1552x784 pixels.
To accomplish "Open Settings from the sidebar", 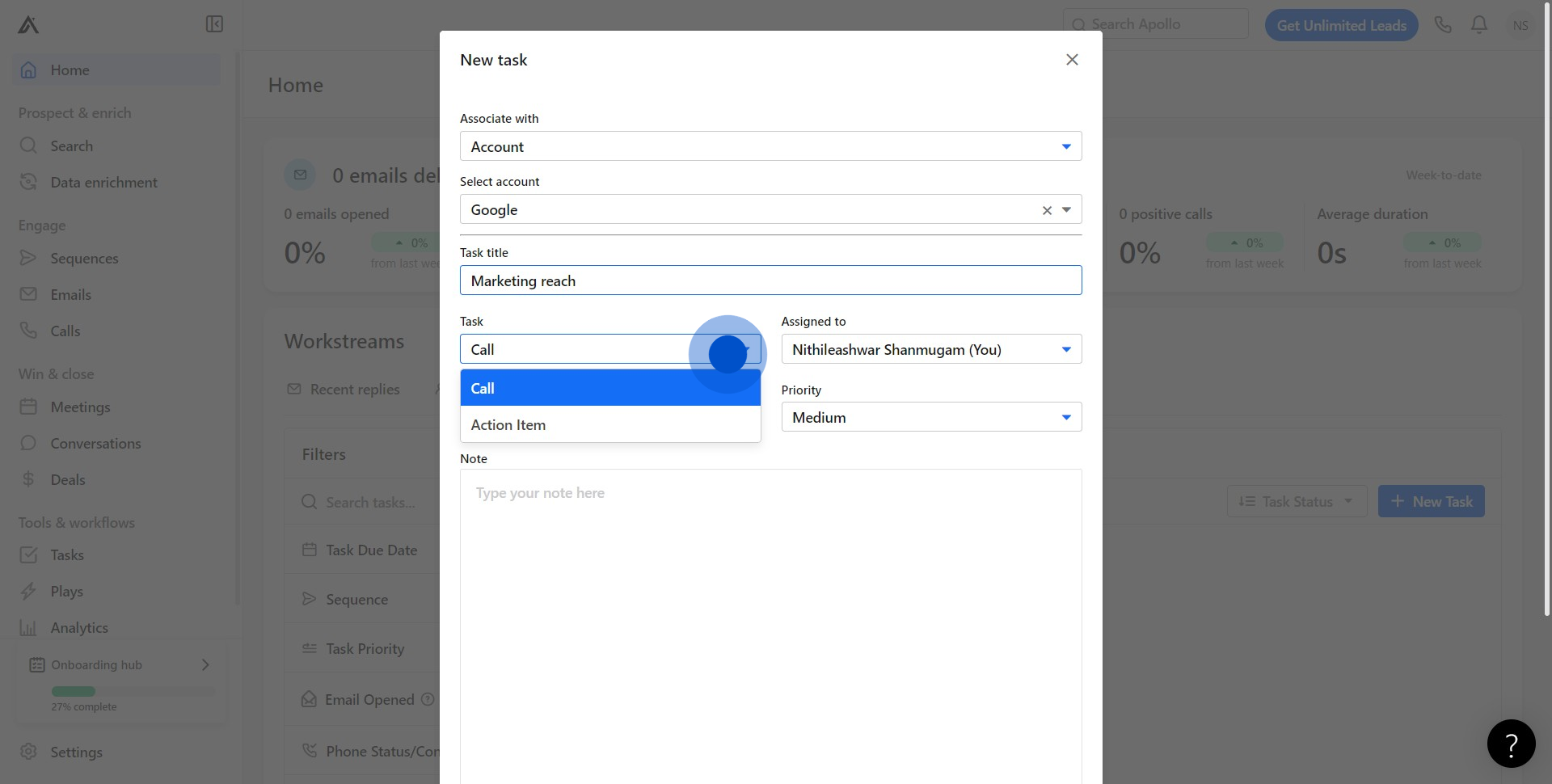I will [76, 752].
